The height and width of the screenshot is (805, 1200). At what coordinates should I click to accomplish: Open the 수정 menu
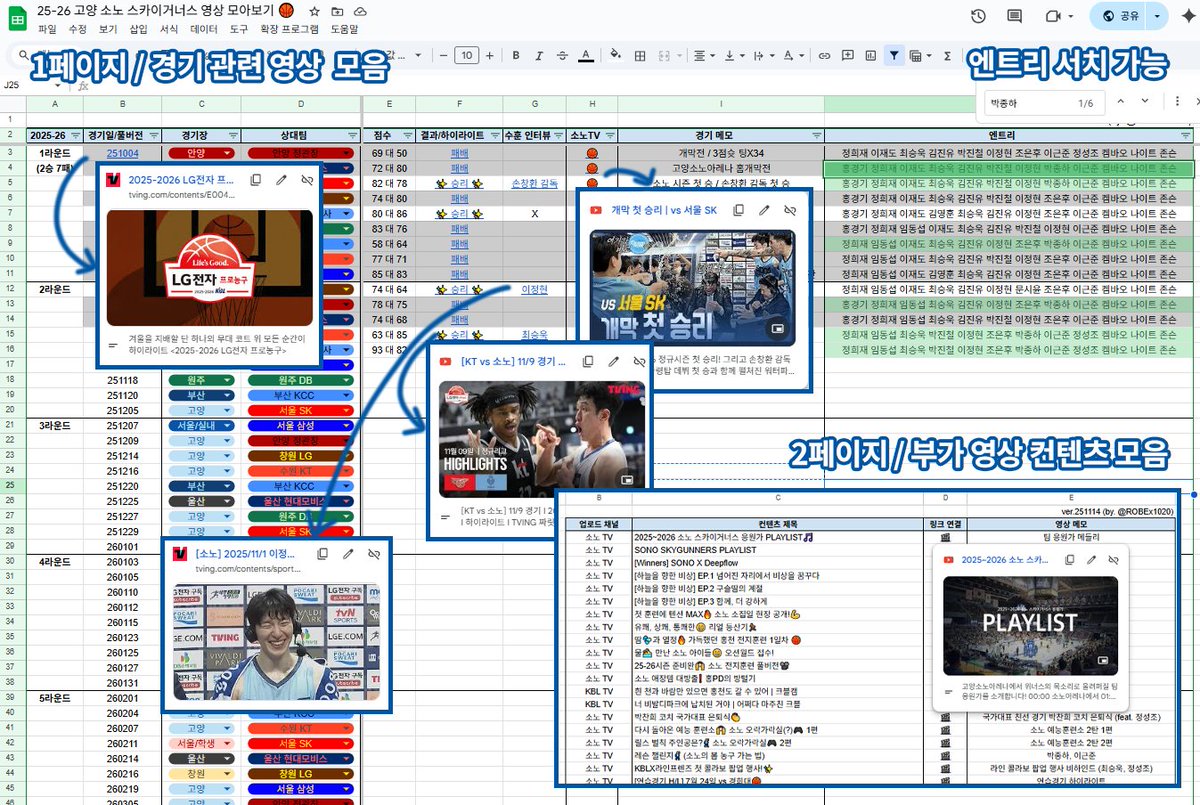(x=78, y=30)
